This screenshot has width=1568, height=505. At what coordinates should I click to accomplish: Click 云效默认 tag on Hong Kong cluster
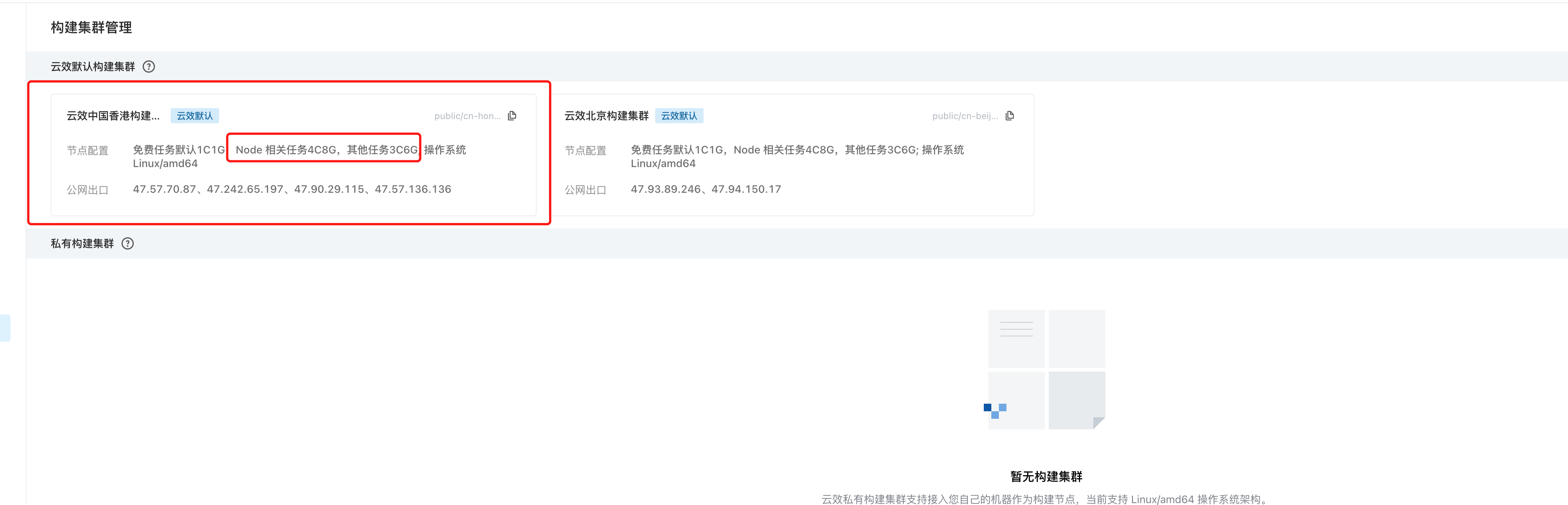(195, 116)
